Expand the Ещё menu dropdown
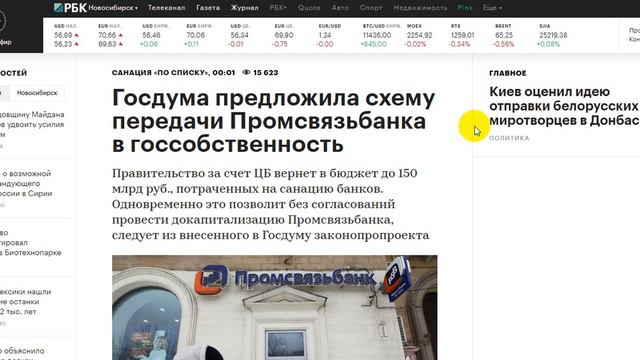 492,8
